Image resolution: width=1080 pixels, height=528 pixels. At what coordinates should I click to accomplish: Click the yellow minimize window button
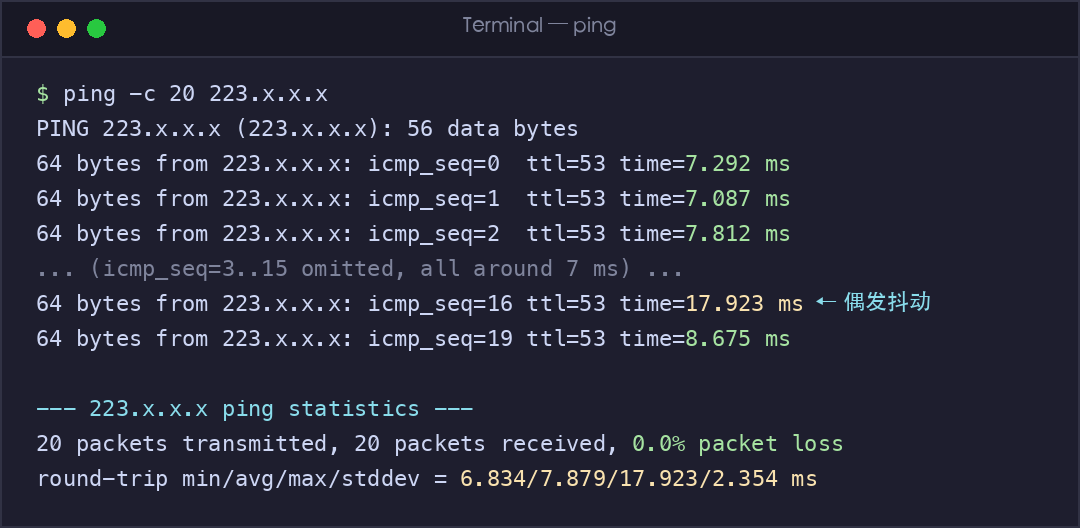[66, 28]
